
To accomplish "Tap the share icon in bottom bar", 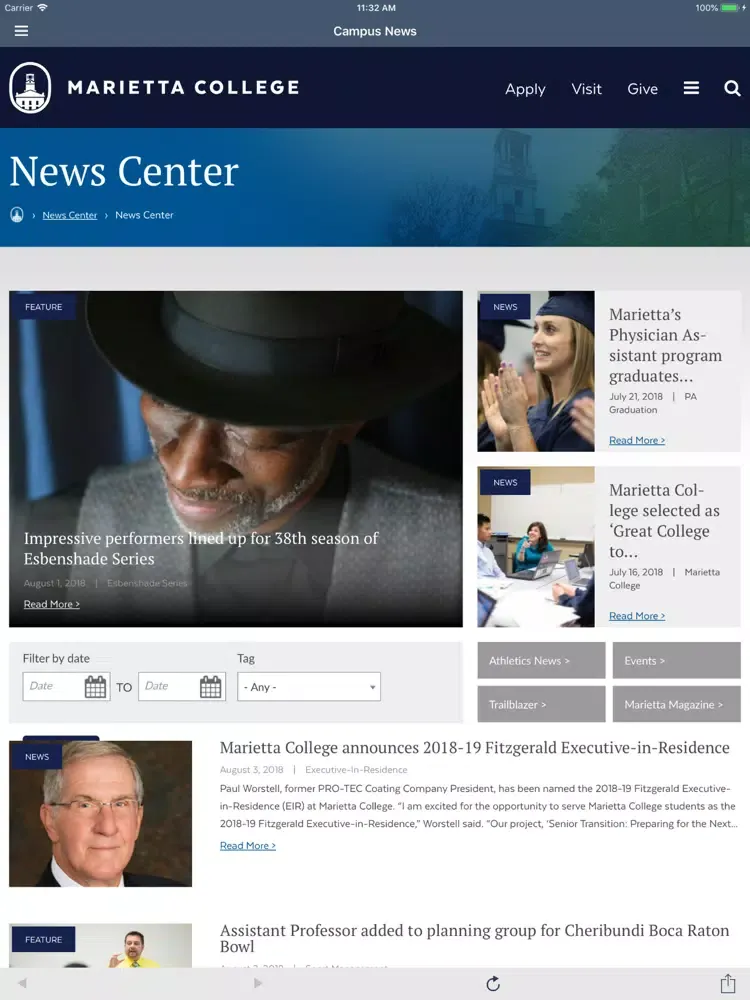I will point(728,983).
